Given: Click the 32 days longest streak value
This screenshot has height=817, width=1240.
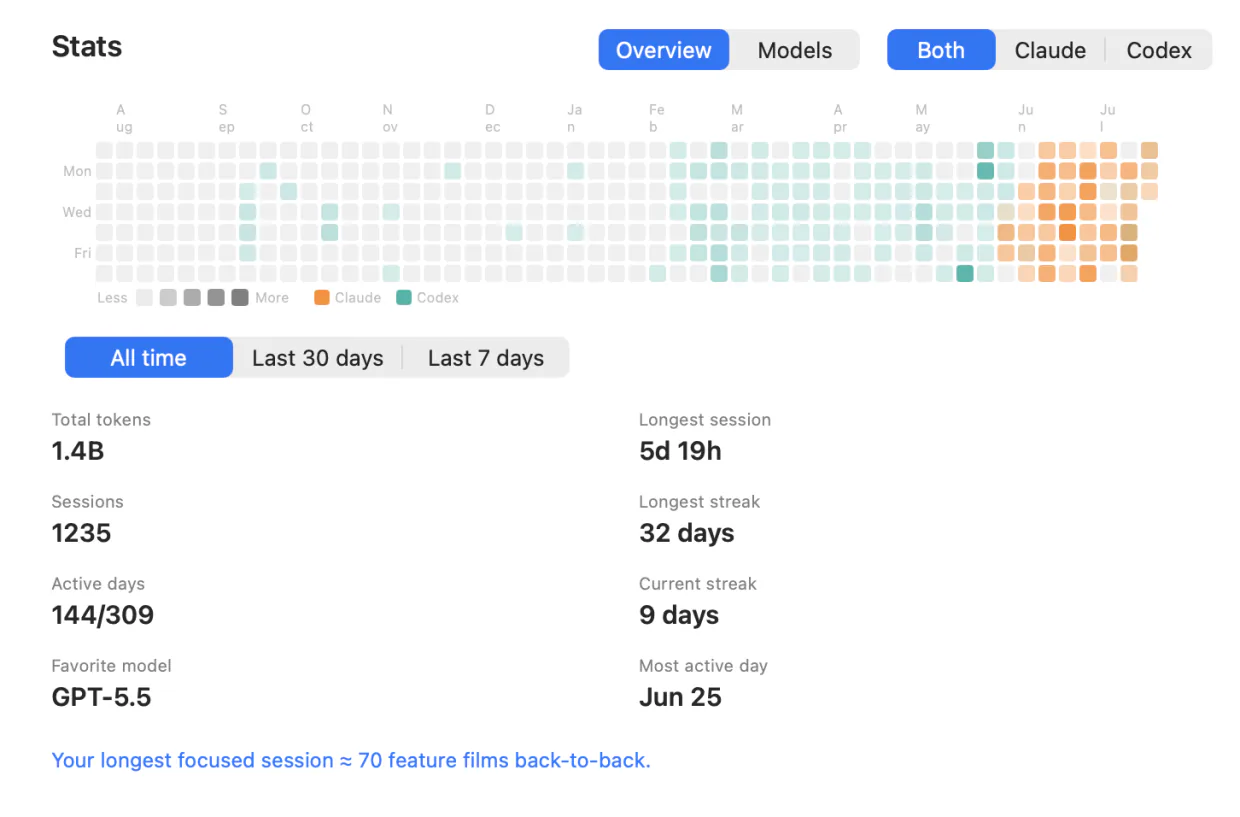Looking at the screenshot, I should point(687,533).
